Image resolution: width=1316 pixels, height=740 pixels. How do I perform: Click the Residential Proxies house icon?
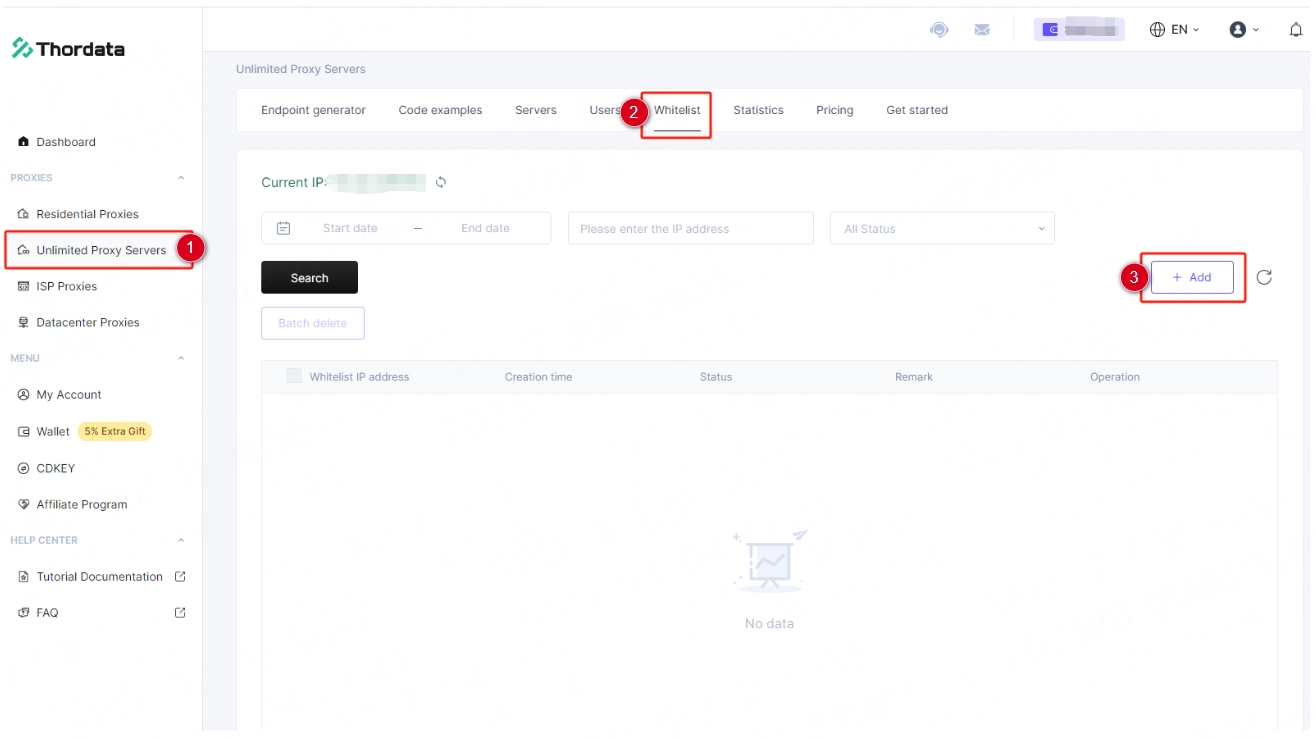(24, 214)
